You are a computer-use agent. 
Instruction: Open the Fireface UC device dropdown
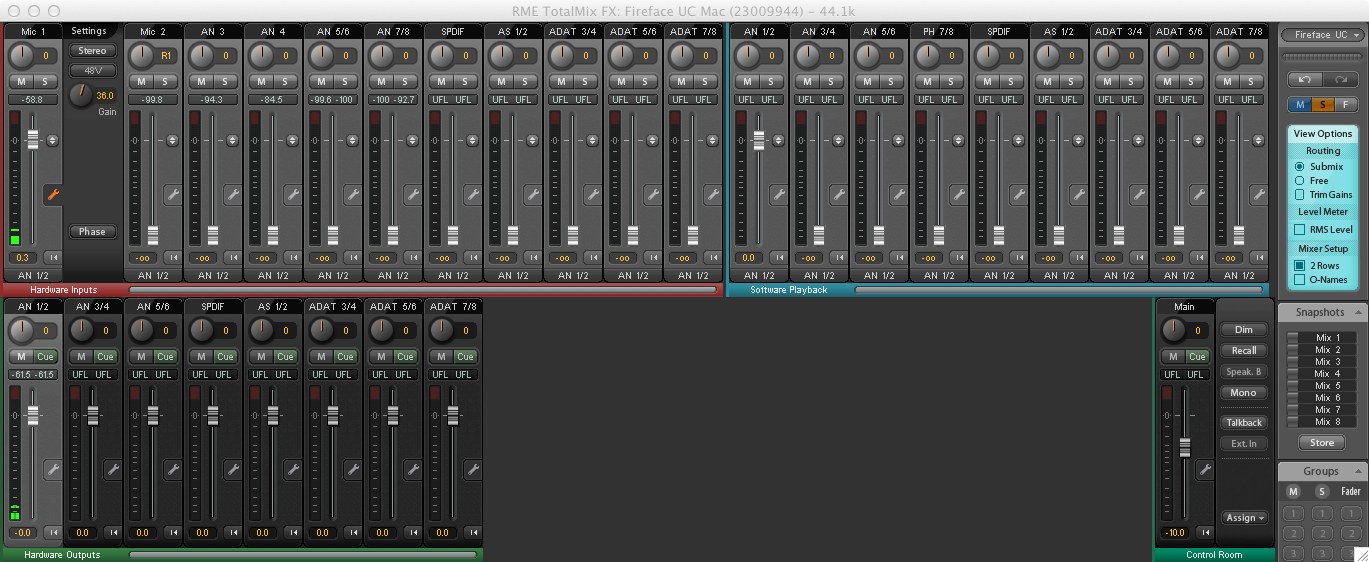click(x=1321, y=35)
